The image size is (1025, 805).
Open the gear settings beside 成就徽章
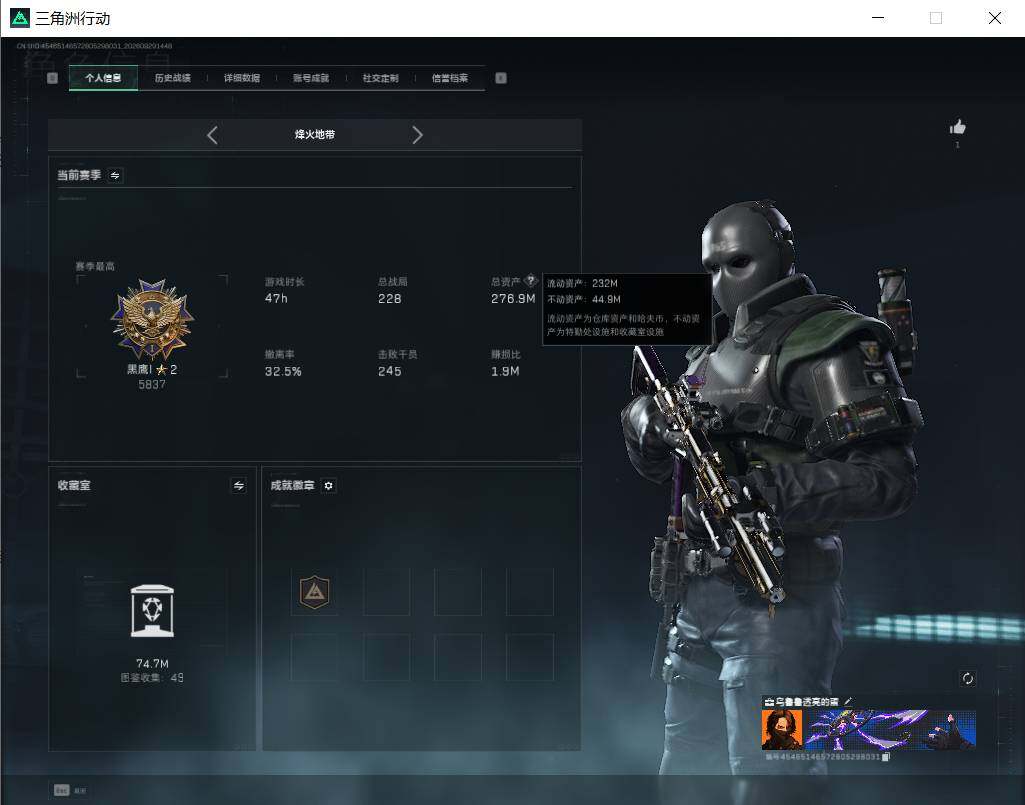point(329,485)
